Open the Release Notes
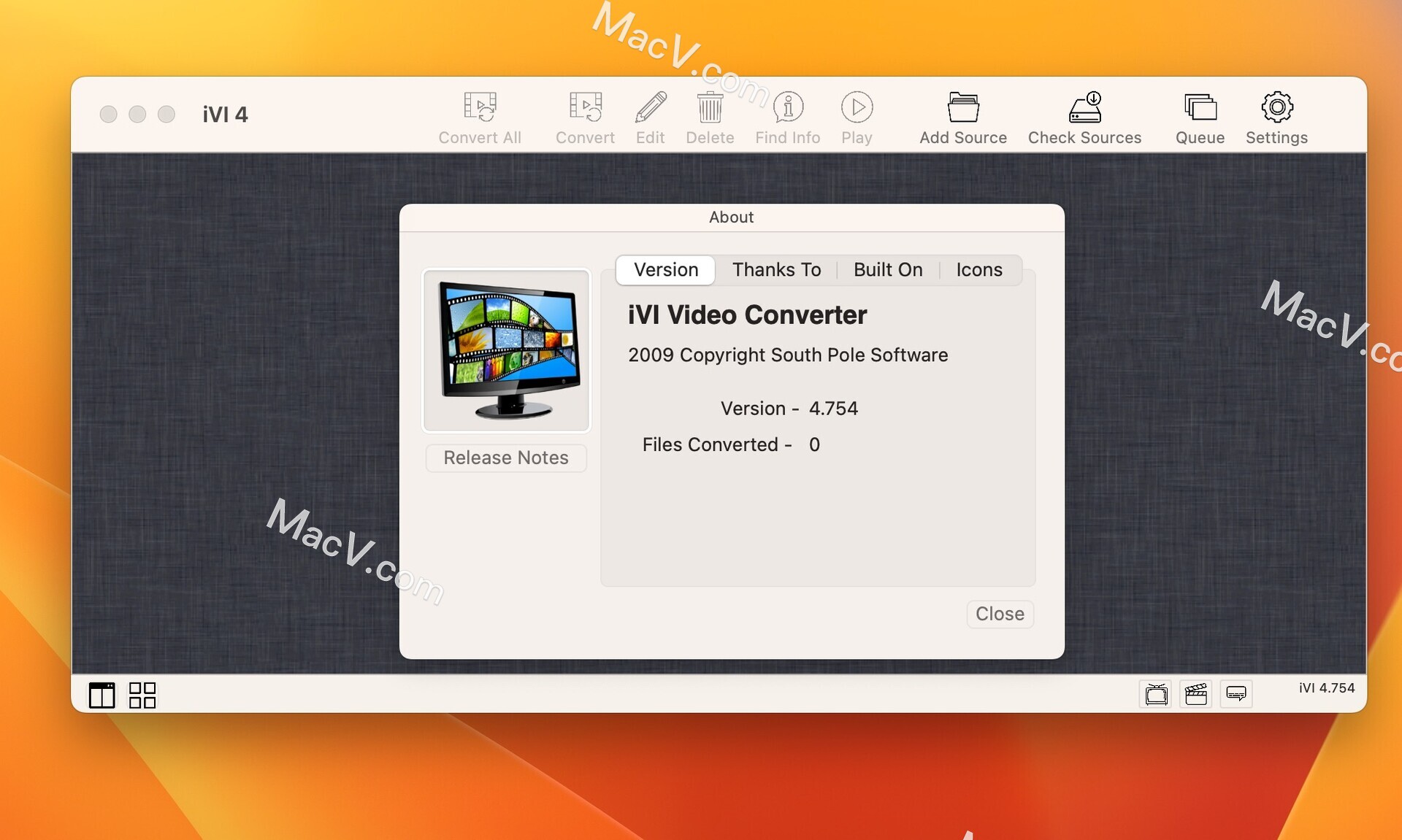 pyautogui.click(x=506, y=458)
